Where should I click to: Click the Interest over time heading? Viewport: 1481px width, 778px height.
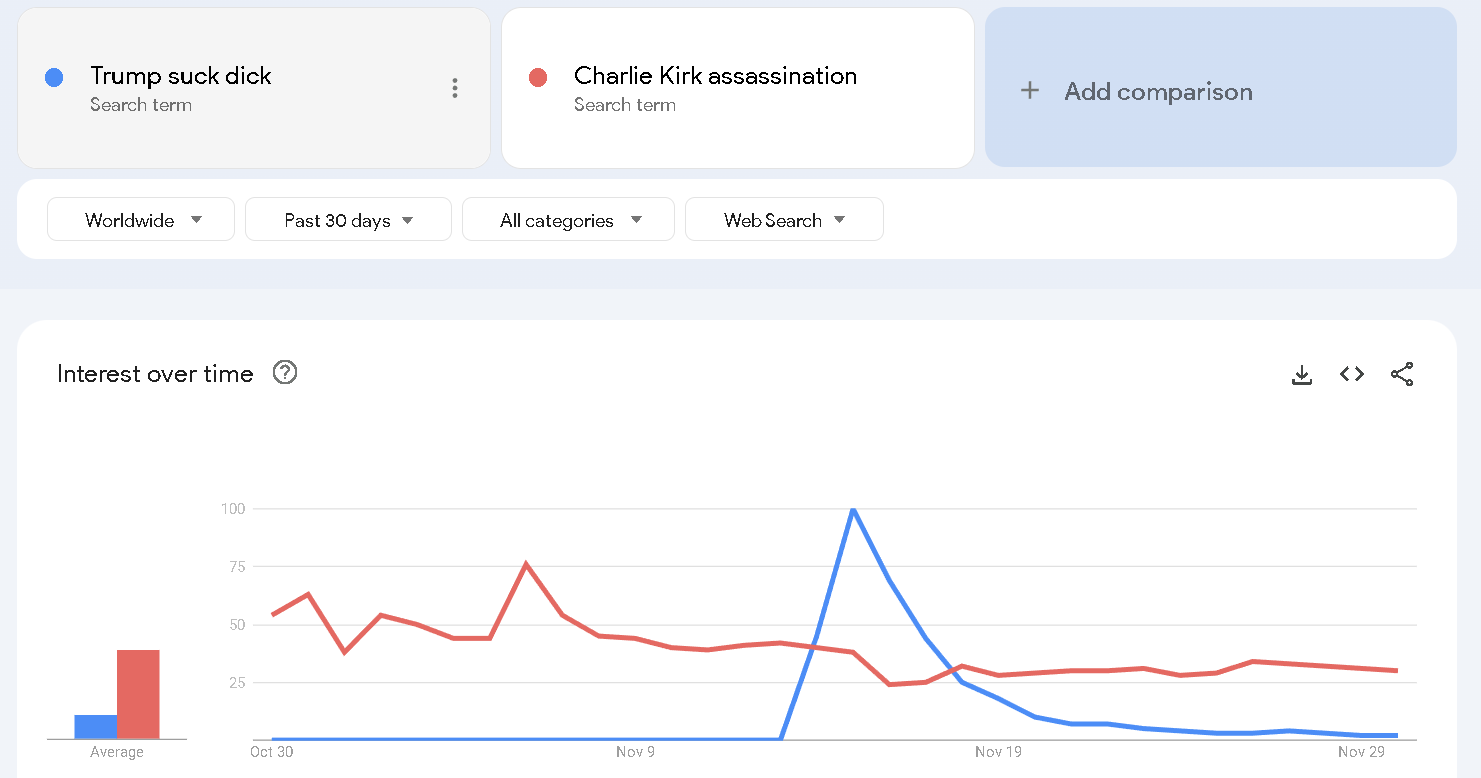[155, 374]
